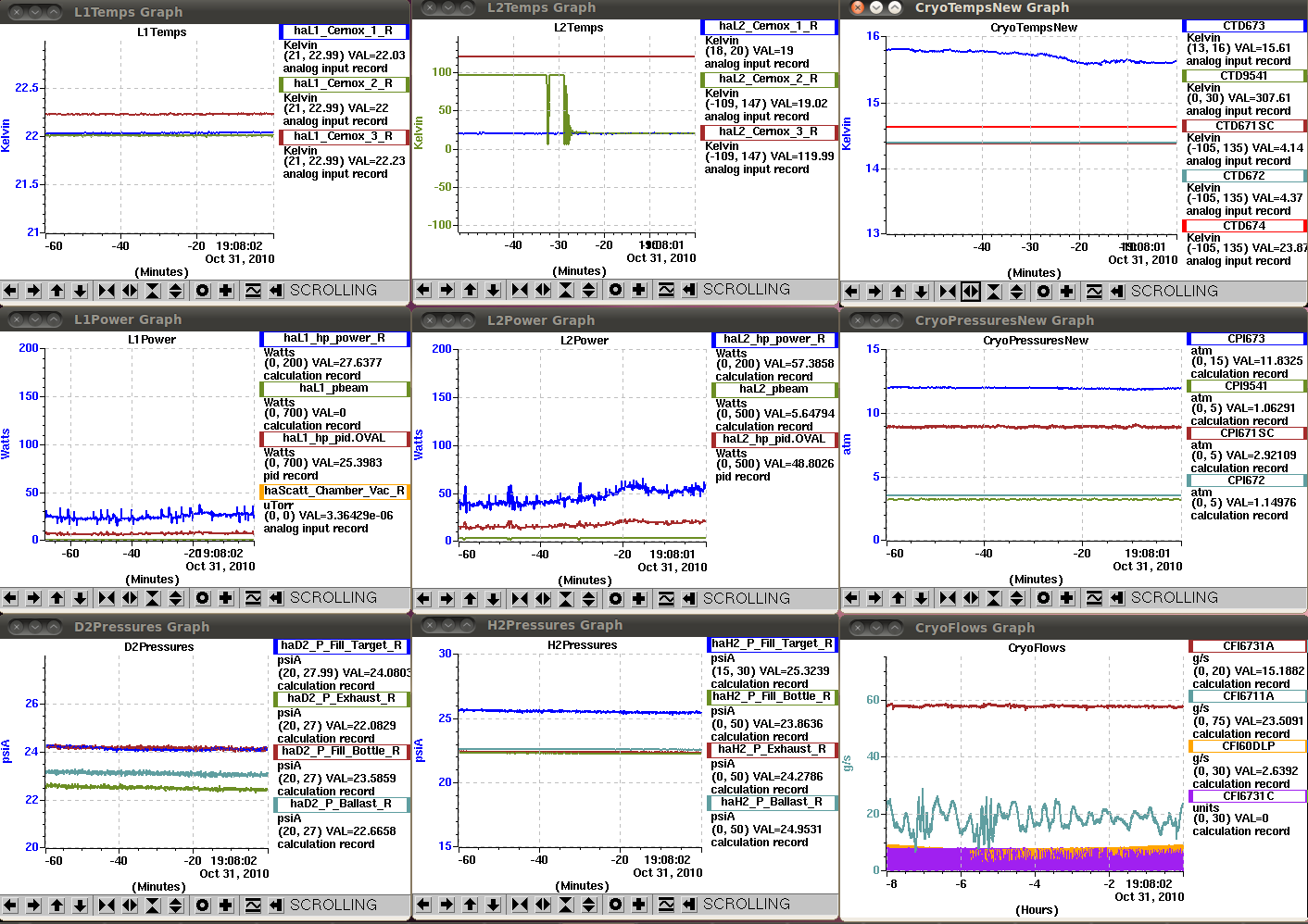Select CFI6711A curve in CryoFlows legend
1308x924 pixels.
1248,696
